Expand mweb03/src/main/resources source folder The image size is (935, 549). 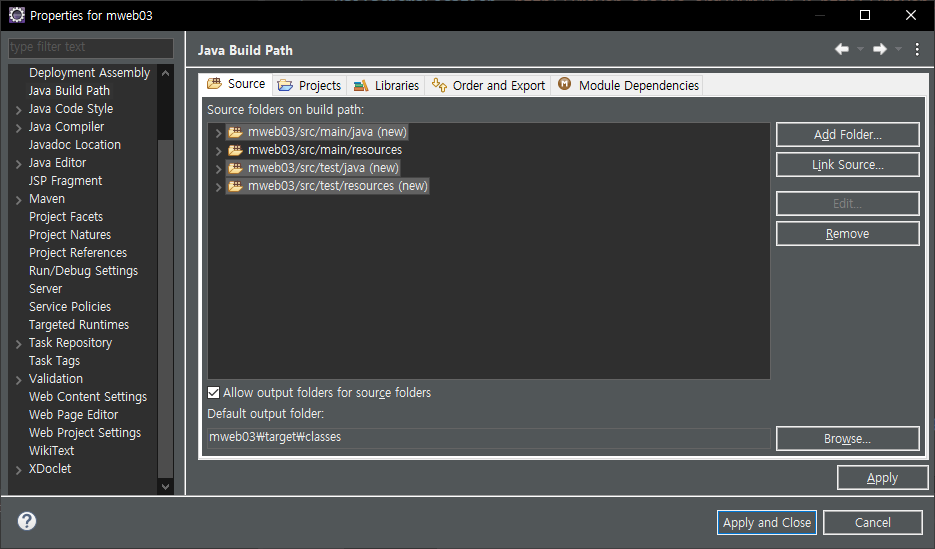pos(218,150)
